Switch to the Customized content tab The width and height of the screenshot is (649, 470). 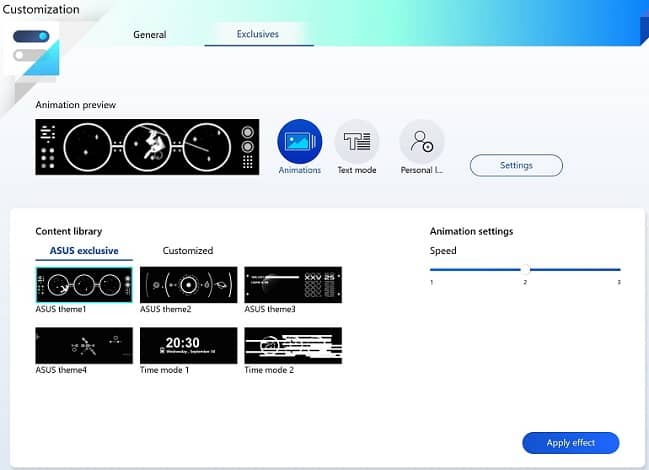(x=188, y=251)
